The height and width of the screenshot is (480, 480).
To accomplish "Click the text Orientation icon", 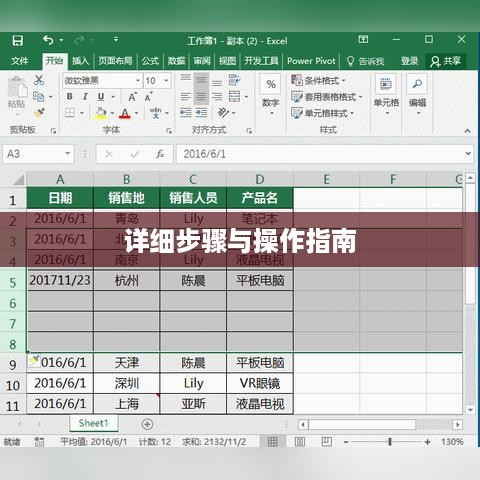I will 223,113.
